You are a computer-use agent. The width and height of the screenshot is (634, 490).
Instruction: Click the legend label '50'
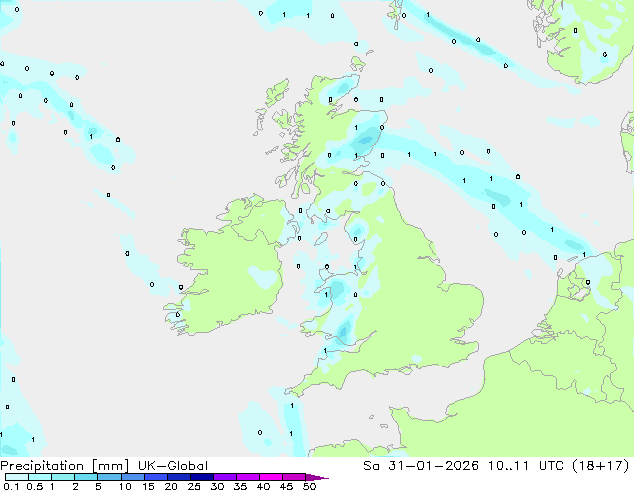coord(309,486)
